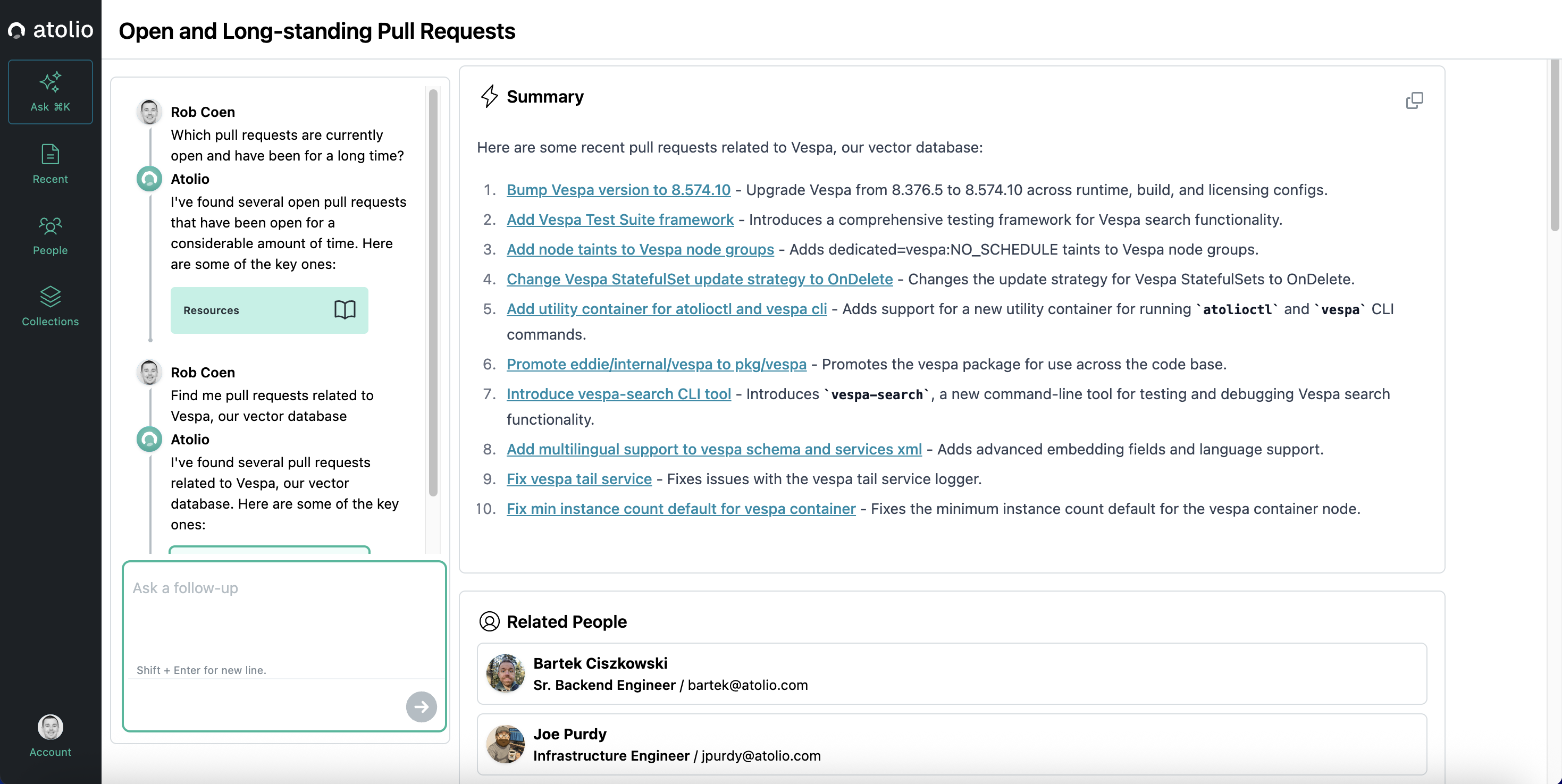Click the Ask sparkle icon in sidebar
This screenshot has width=1562, height=784.
pos(51,82)
